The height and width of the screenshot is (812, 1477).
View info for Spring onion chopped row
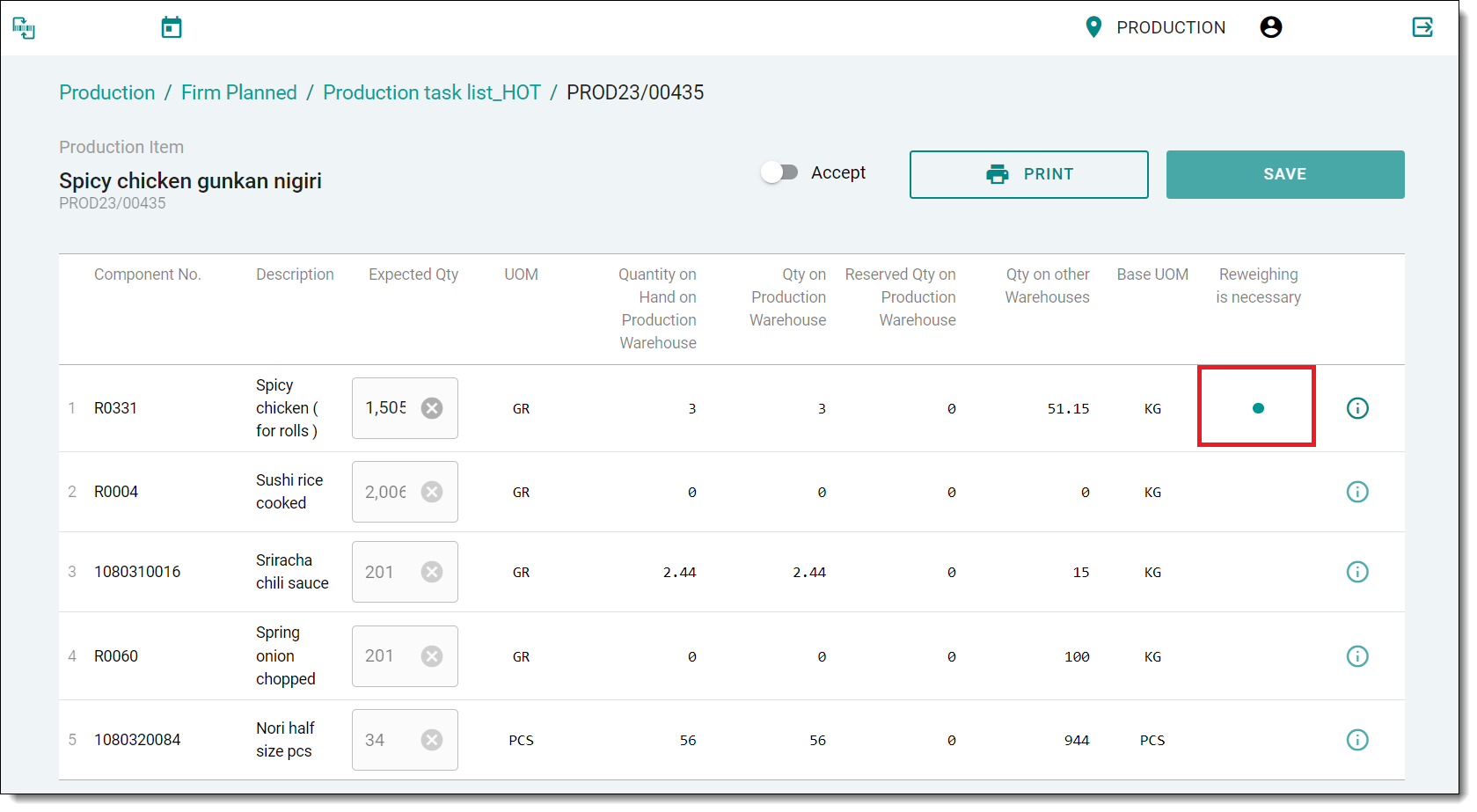pyautogui.click(x=1357, y=656)
